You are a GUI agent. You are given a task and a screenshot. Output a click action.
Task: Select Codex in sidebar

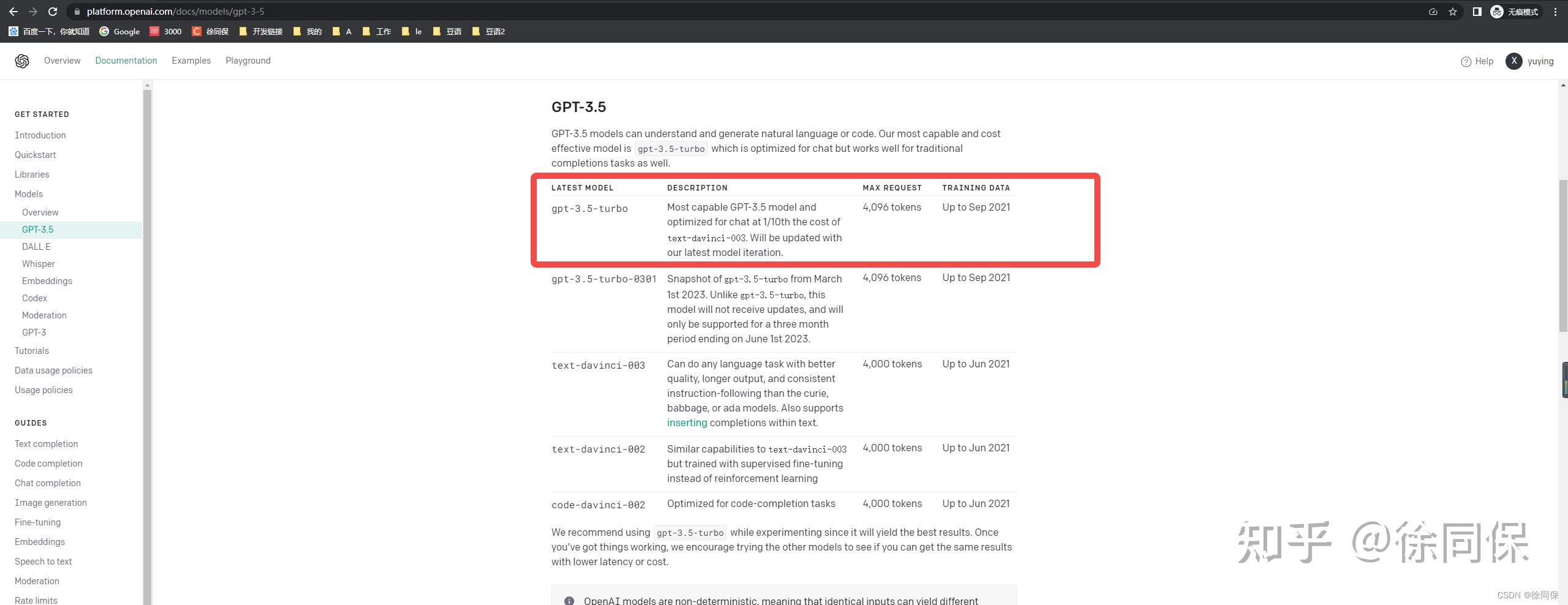pos(34,298)
